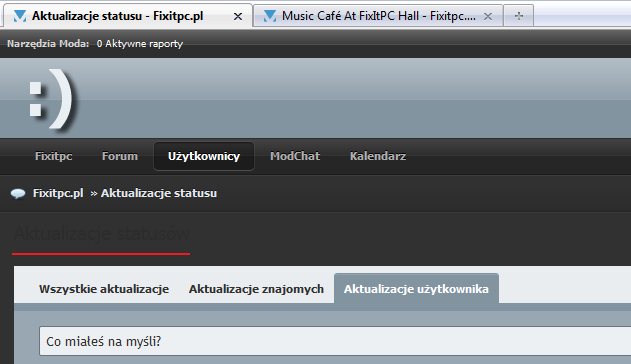Click the Narzędzia Moda label
The height and width of the screenshot is (364, 631).
pyautogui.click(x=48, y=43)
